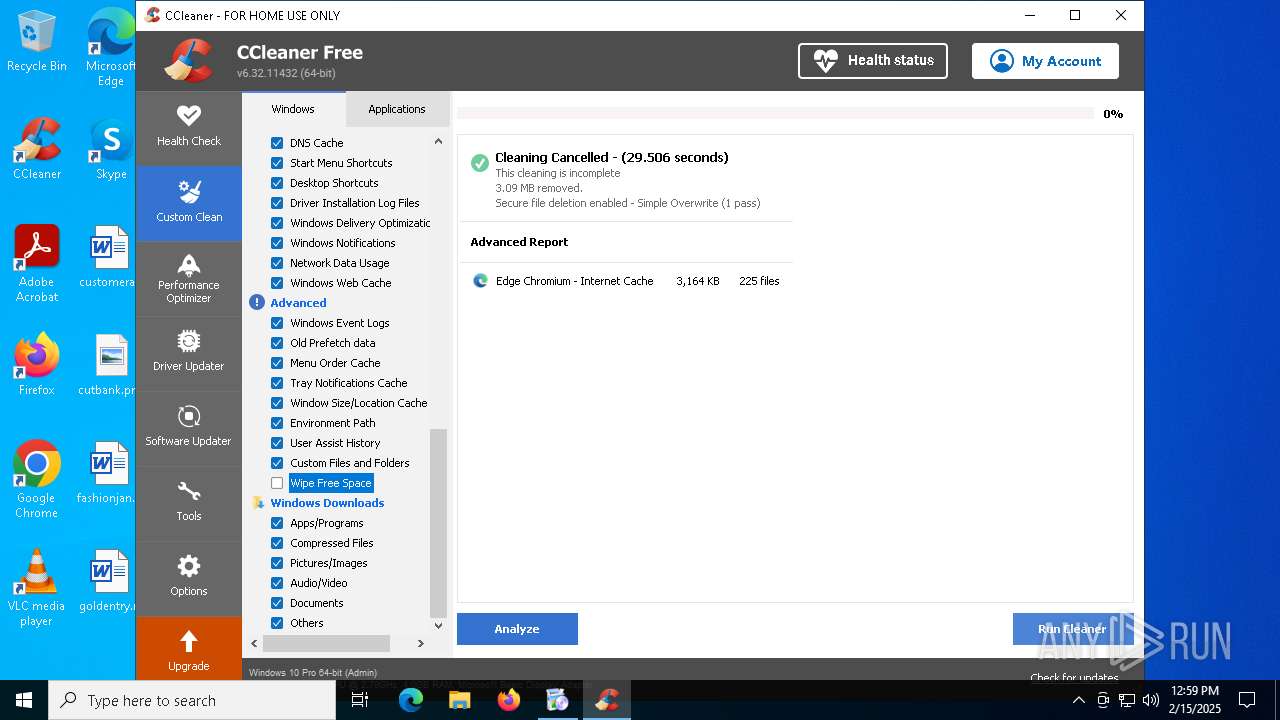
Task: Uncheck Custom Files and Folders option
Action: (277, 463)
